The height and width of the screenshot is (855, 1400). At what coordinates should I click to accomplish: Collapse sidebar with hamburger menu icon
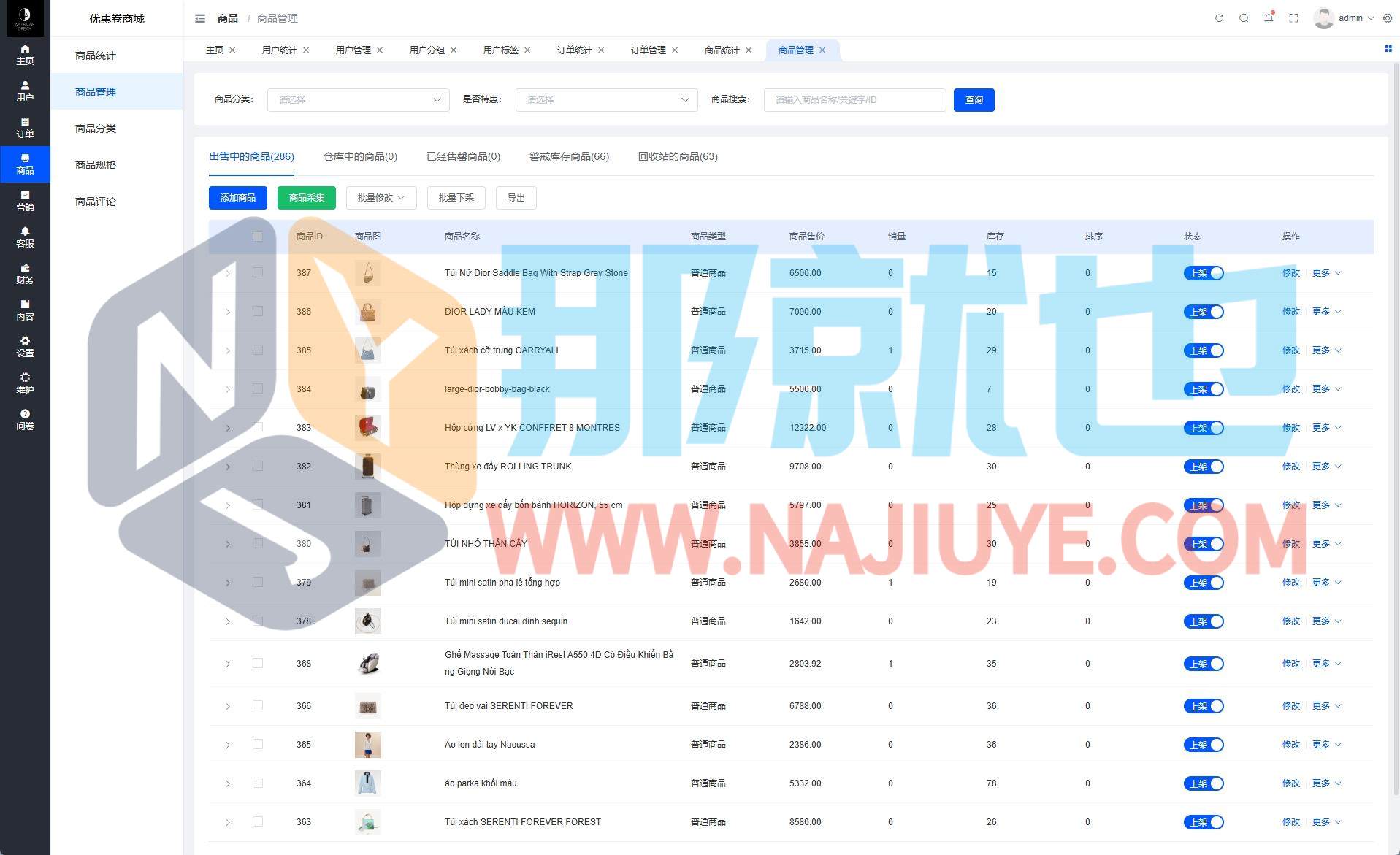[x=200, y=18]
